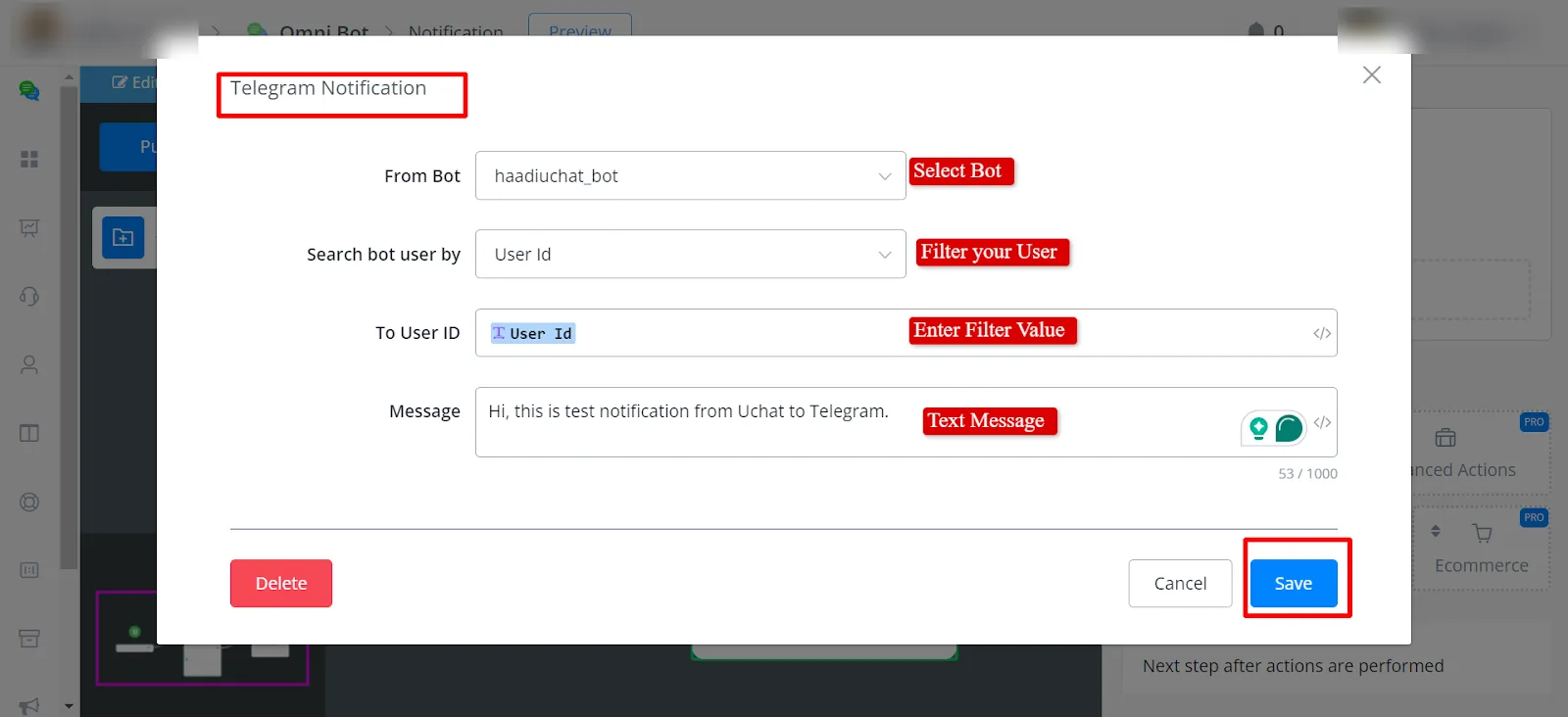Viewport: 1568px width, 717px height.
Task: Select the User Id variable tag
Action: click(533, 333)
